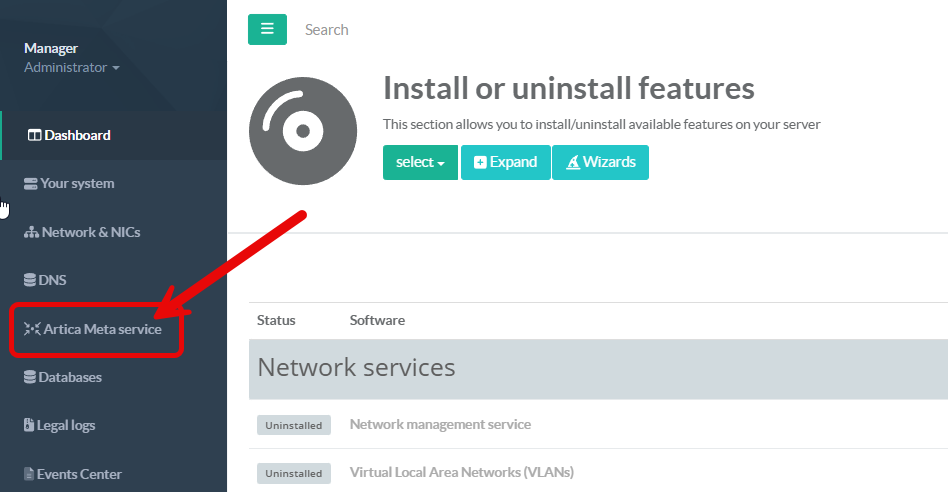Click inside the Search field

tap(400, 30)
